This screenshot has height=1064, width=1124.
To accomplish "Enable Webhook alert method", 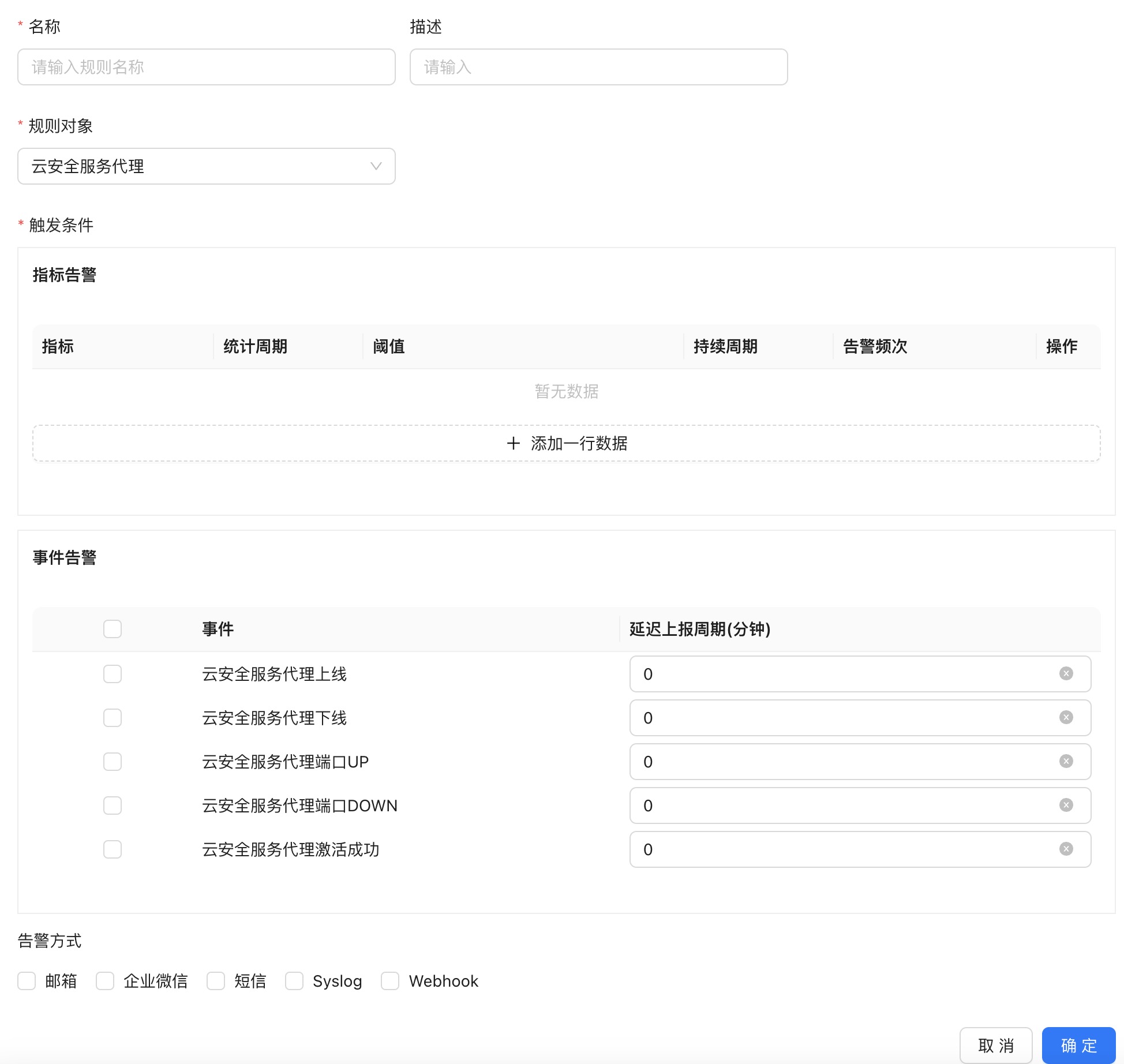I will coord(390,980).
